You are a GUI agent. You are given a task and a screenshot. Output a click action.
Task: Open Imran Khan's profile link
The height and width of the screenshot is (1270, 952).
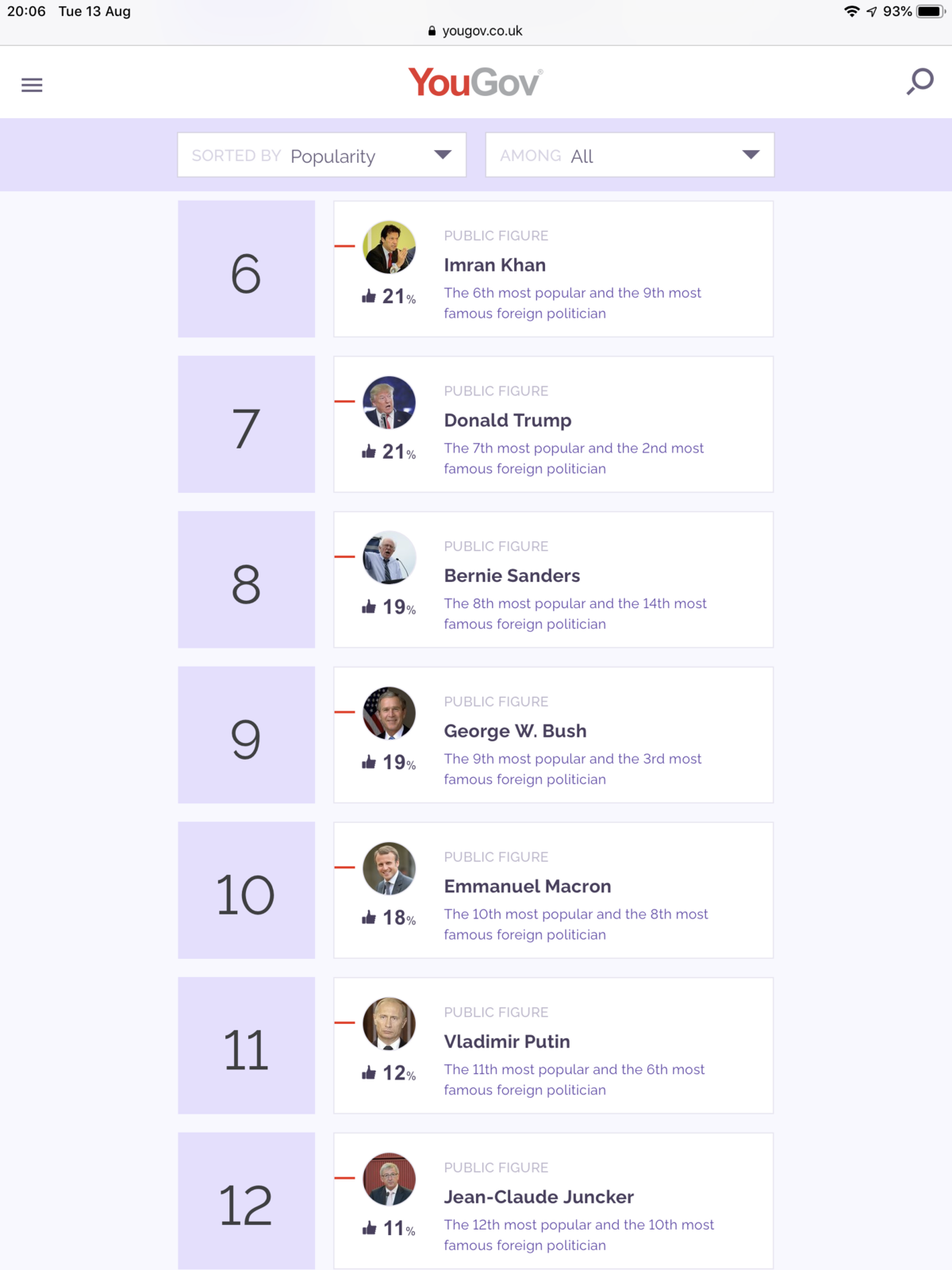pyautogui.click(x=494, y=265)
